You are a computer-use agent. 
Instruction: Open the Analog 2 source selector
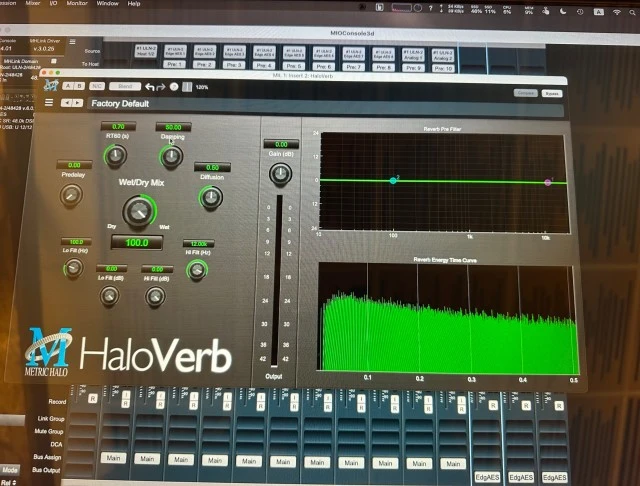(x=443, y=55)
